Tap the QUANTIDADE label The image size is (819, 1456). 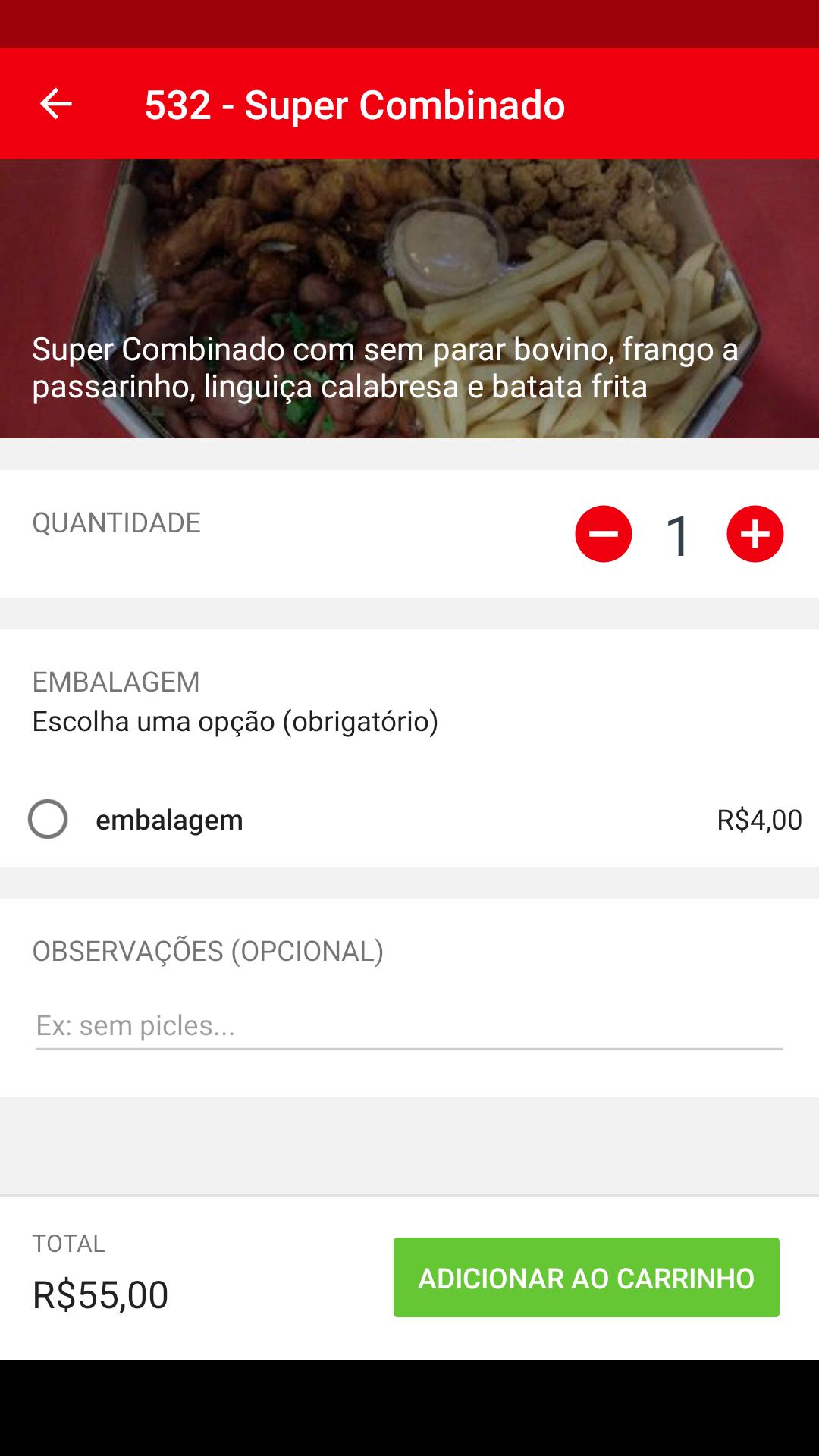[116, 522]
